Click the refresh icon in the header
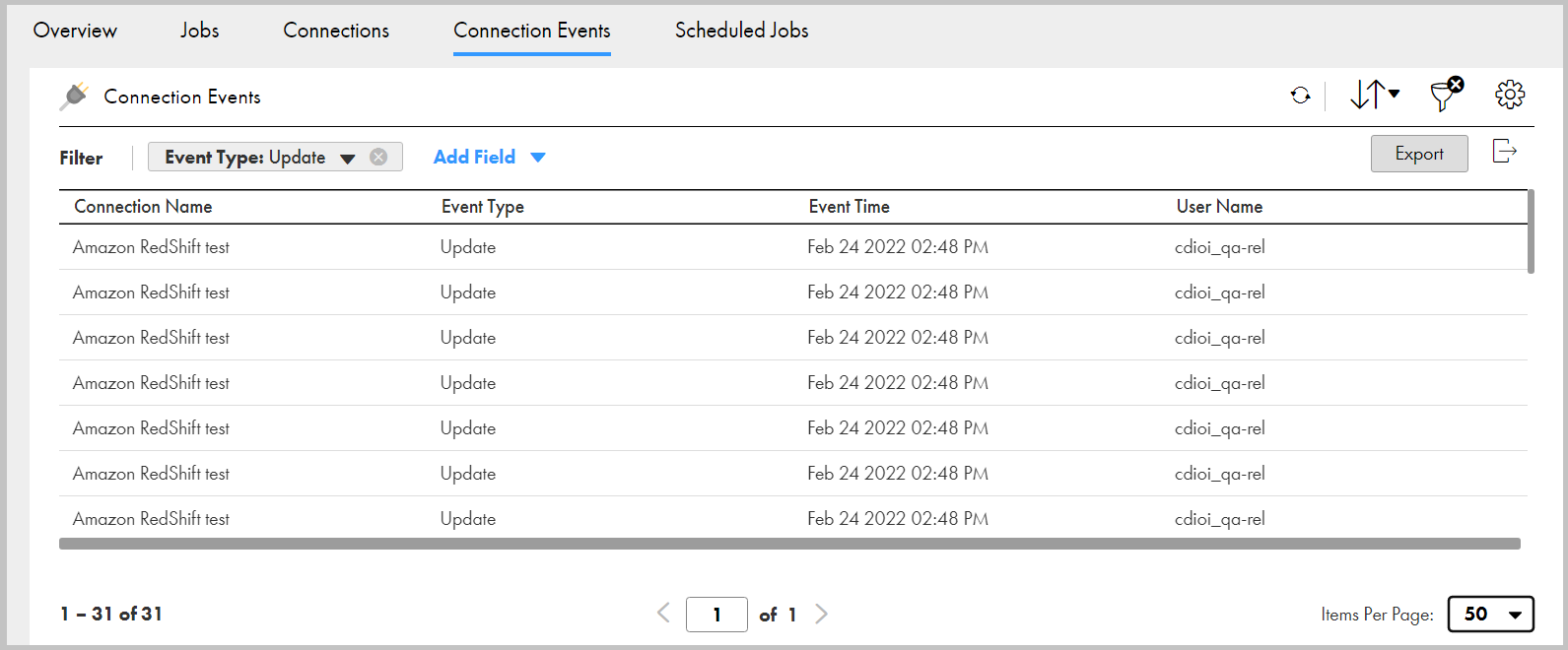This screenshot has height=650, width=1568. pyautogui.click(x=1301, y=96)
